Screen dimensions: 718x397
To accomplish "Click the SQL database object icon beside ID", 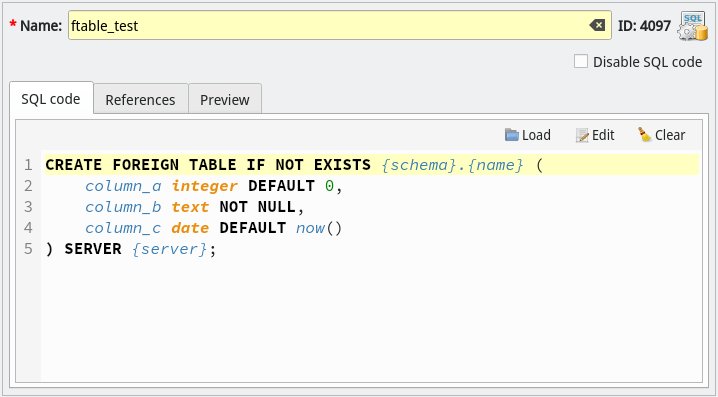I will pos(692,26).
